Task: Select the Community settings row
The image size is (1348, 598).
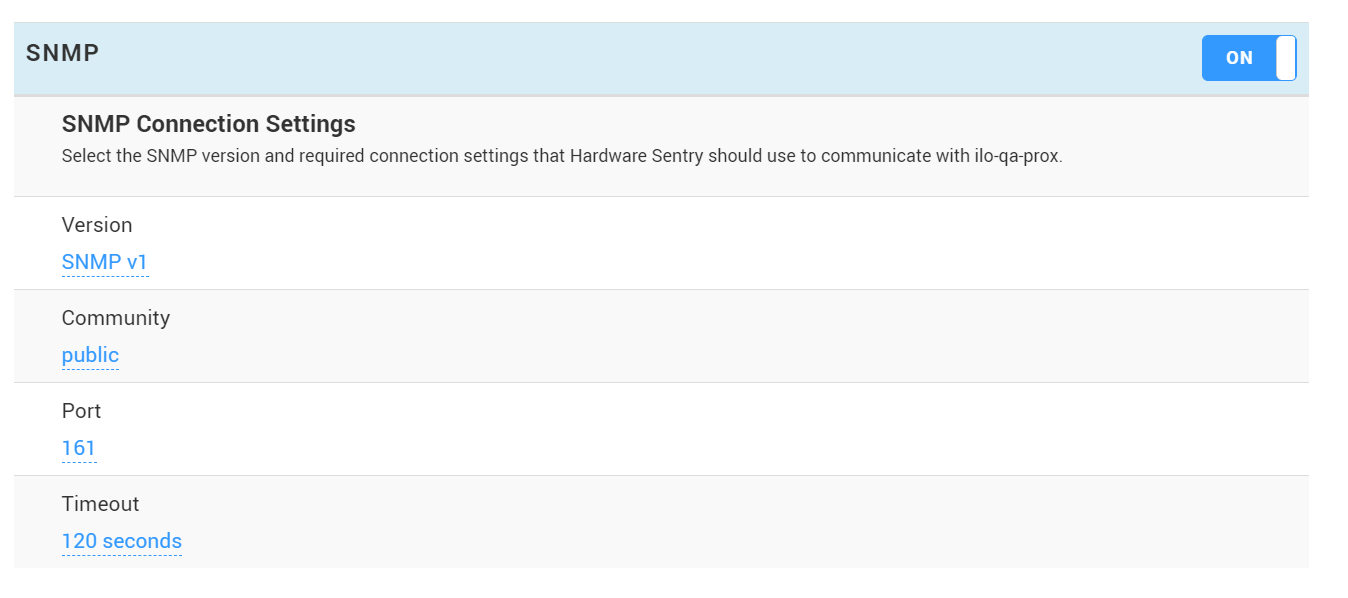Action: [400, 336]
